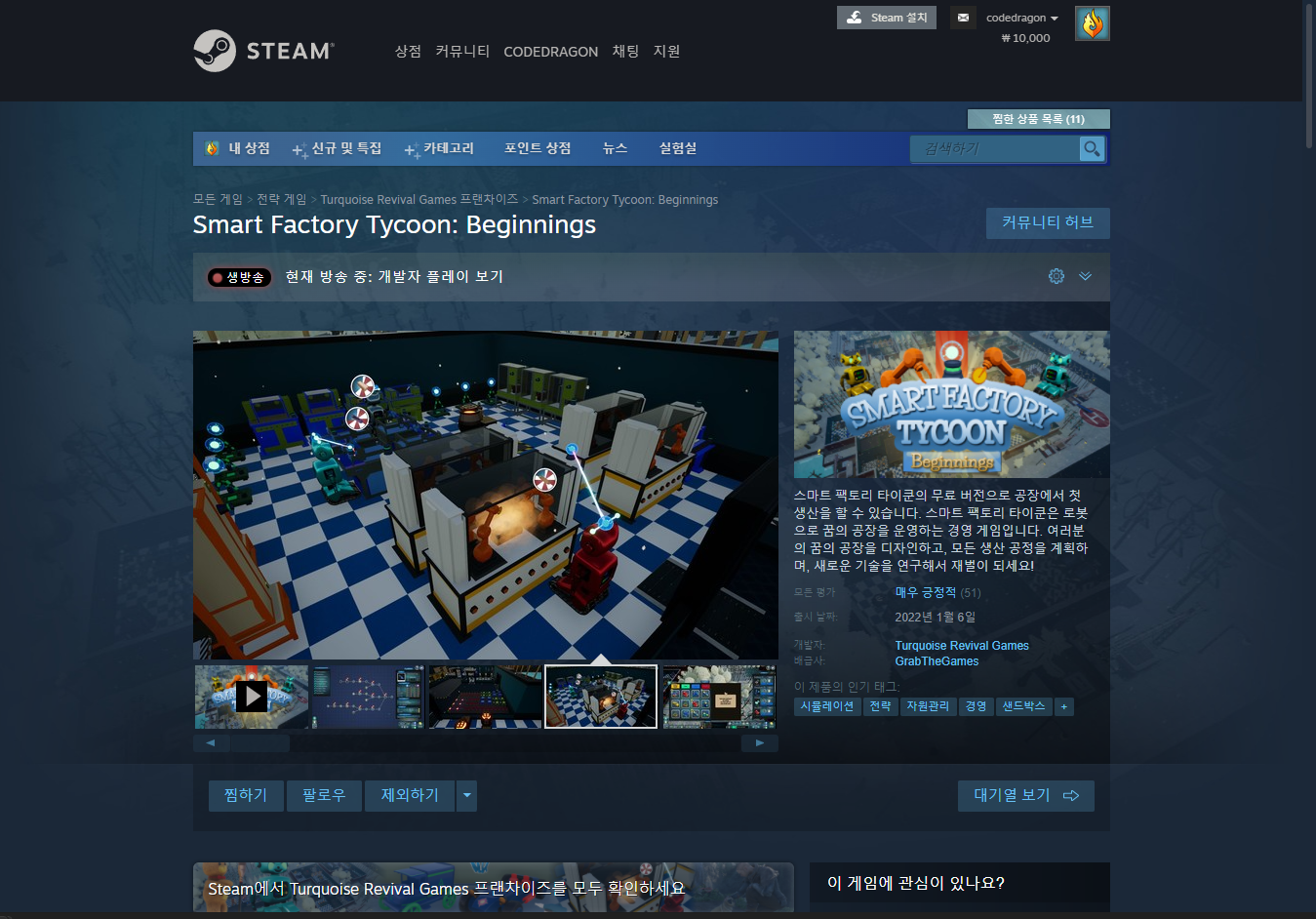Click the 찜하기 wishlist button

coord(246,795)
